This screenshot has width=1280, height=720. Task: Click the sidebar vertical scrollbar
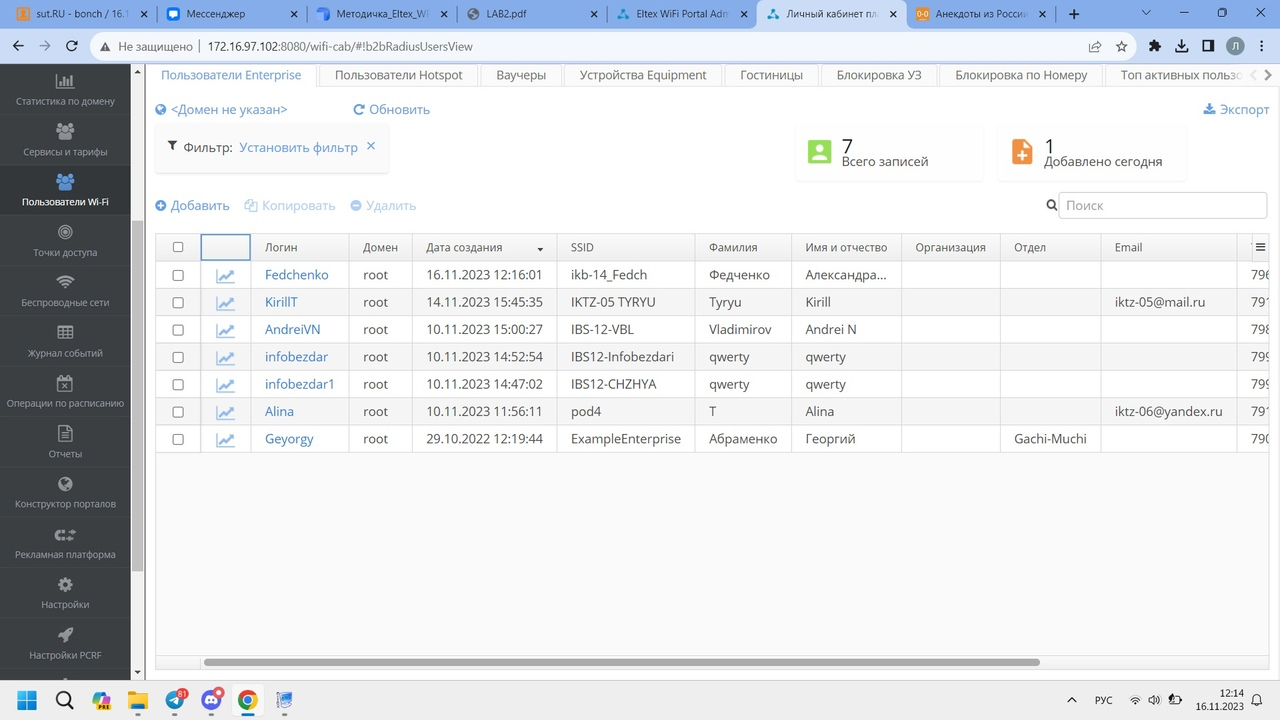(138, 395)
